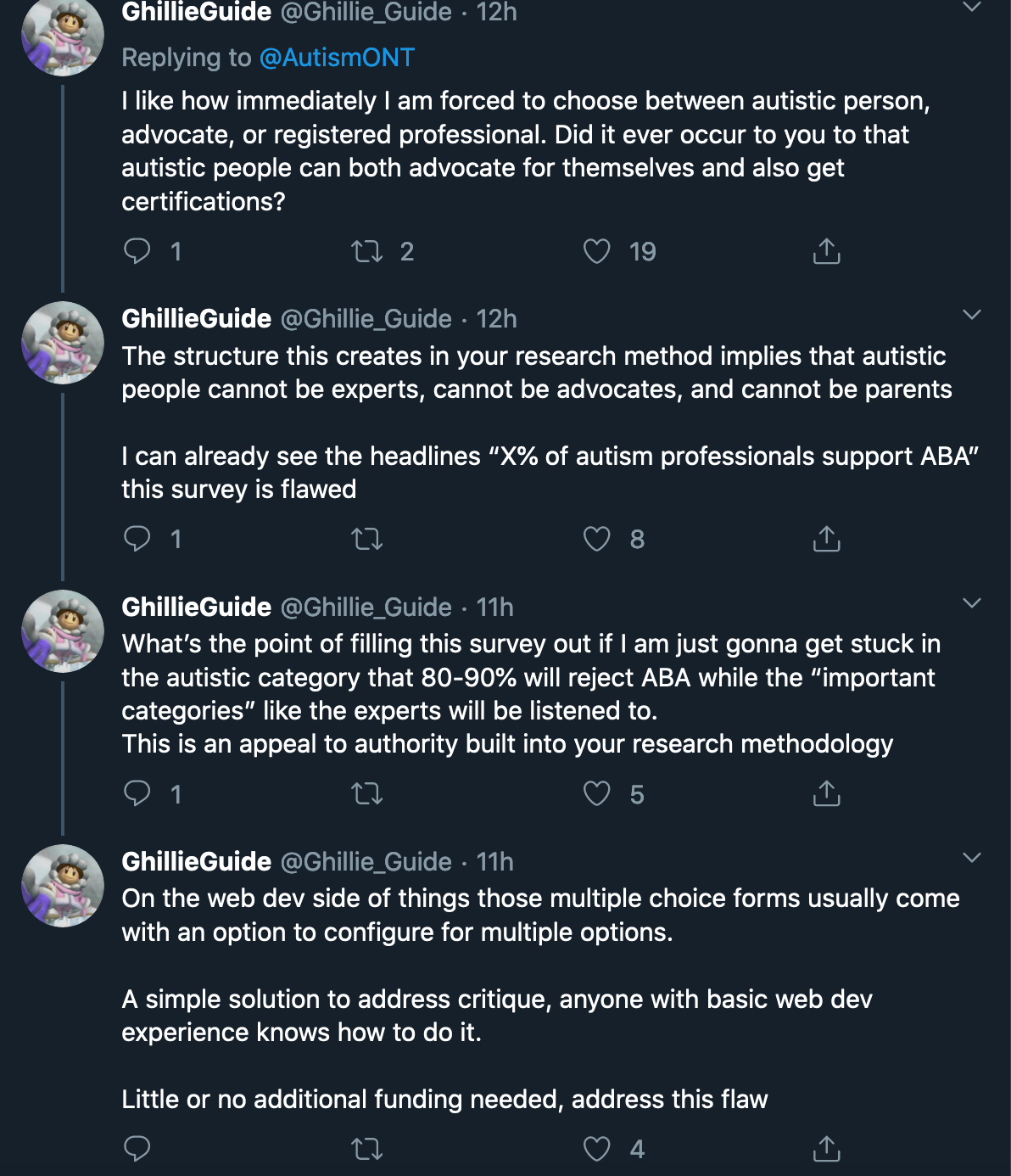
Task: Share the tweet about appeal to authority
Action: point(825,794)
